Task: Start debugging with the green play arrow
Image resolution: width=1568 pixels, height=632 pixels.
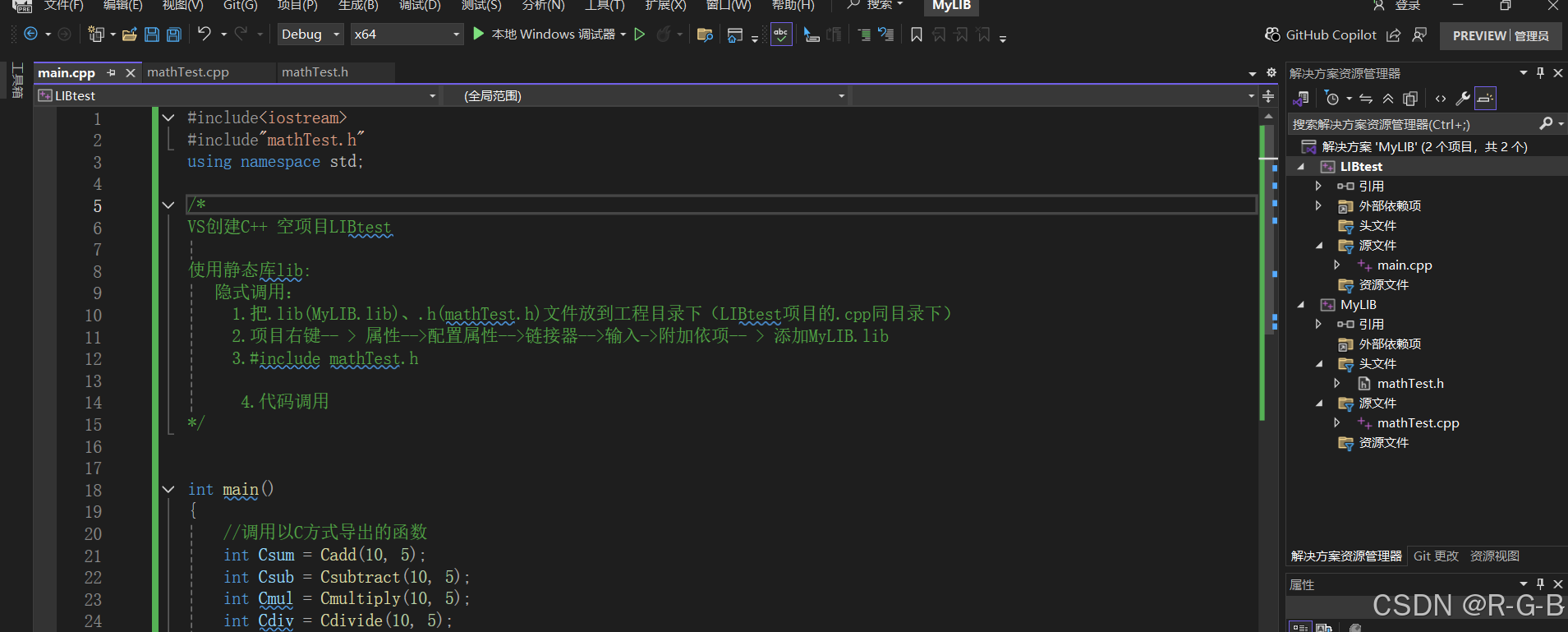Action: pyautogui.click(x=479, y=35)
